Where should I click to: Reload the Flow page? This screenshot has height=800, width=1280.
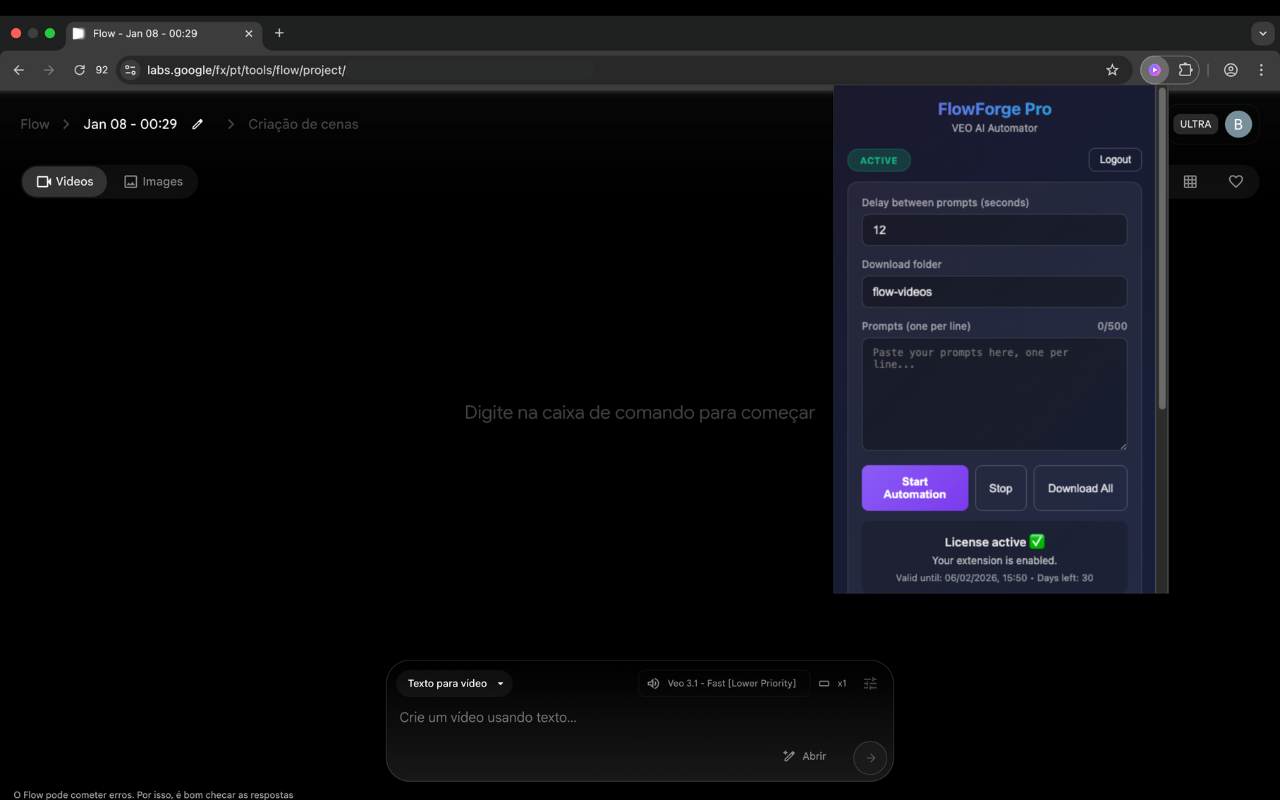[79, 70]
